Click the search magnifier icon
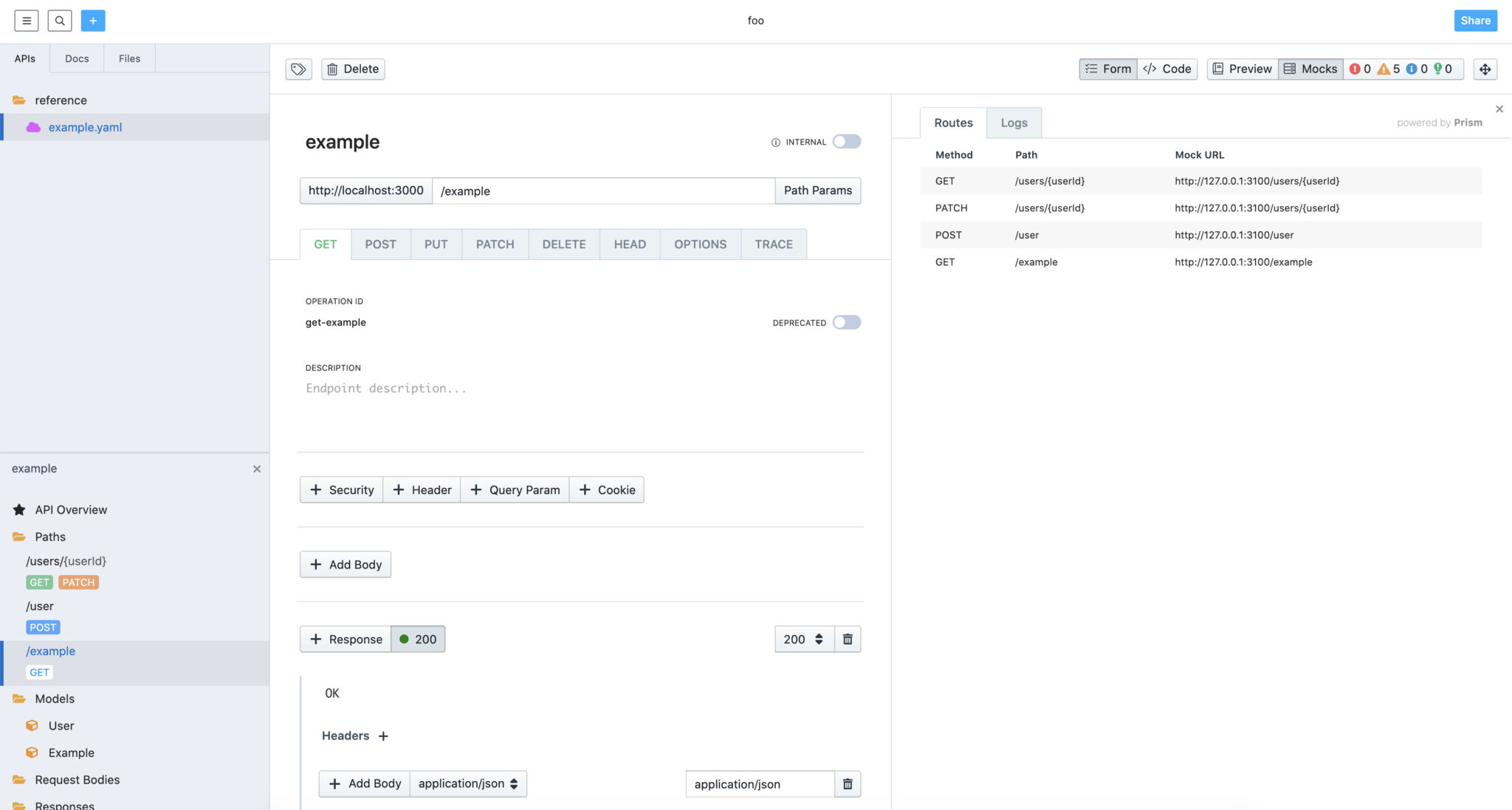This screenshot has width=1512, height=810. tap(60, 21)
